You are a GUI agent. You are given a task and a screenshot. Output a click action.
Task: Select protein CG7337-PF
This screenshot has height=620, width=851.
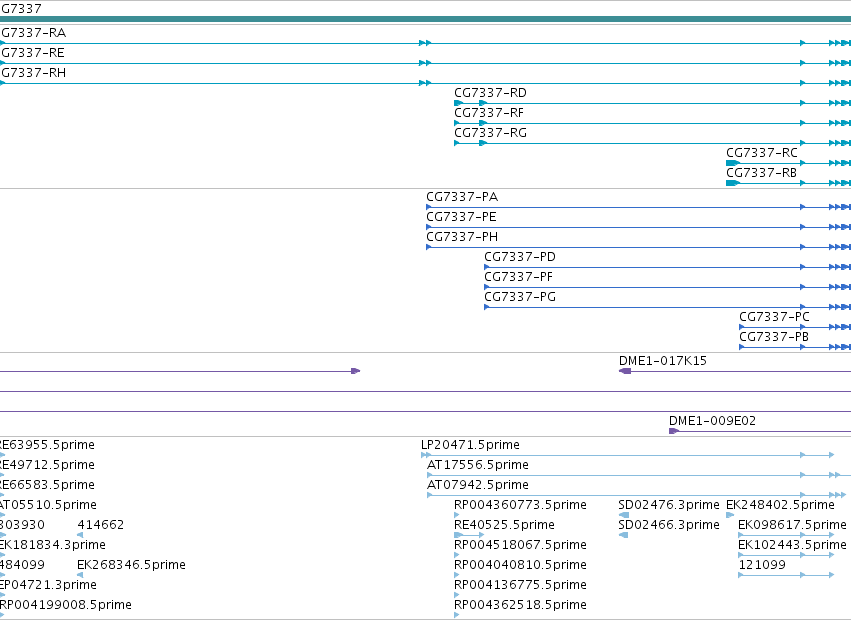tap(518, 277)
